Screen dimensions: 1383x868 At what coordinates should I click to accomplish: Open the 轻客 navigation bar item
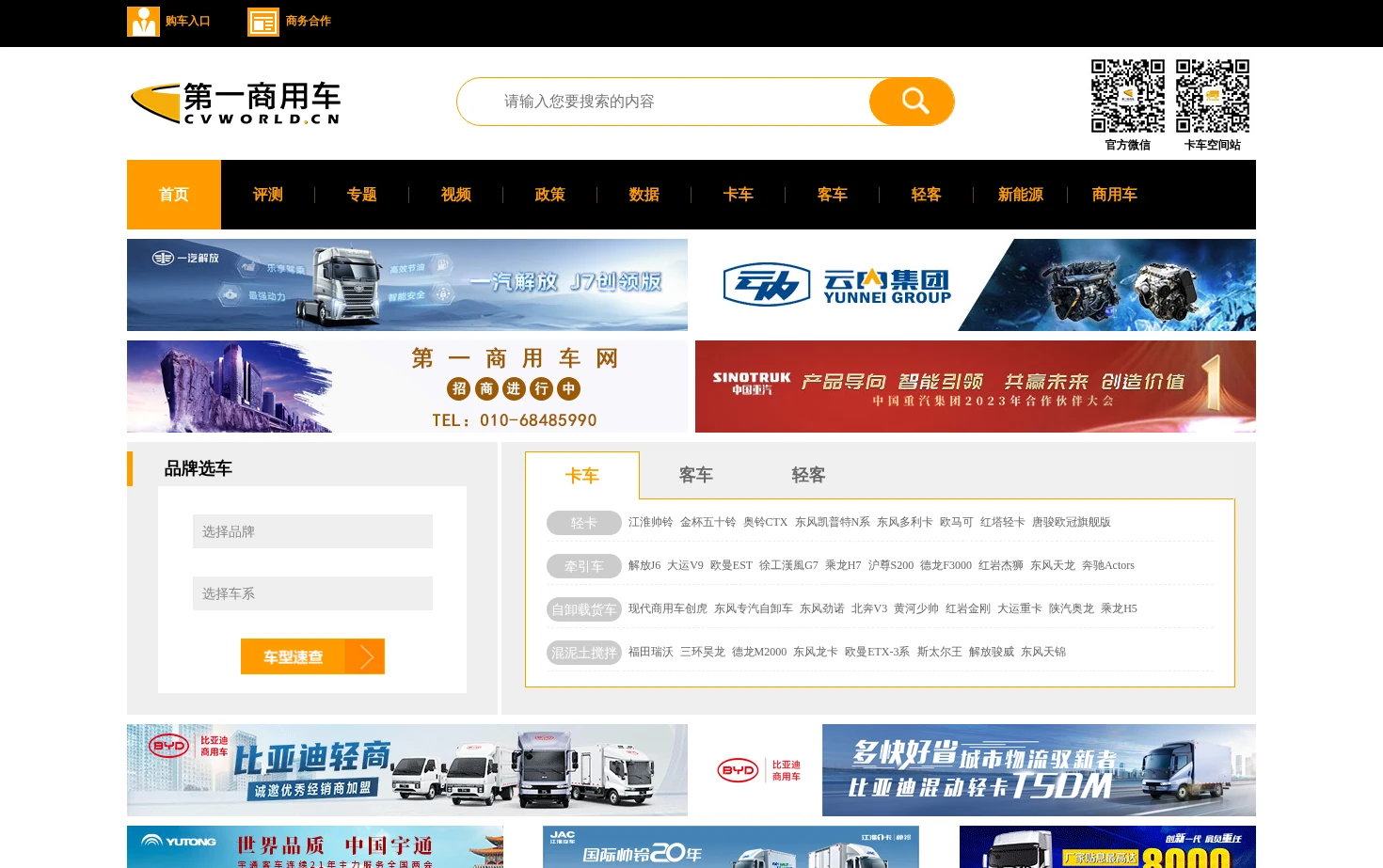click(x=927, y=195)
